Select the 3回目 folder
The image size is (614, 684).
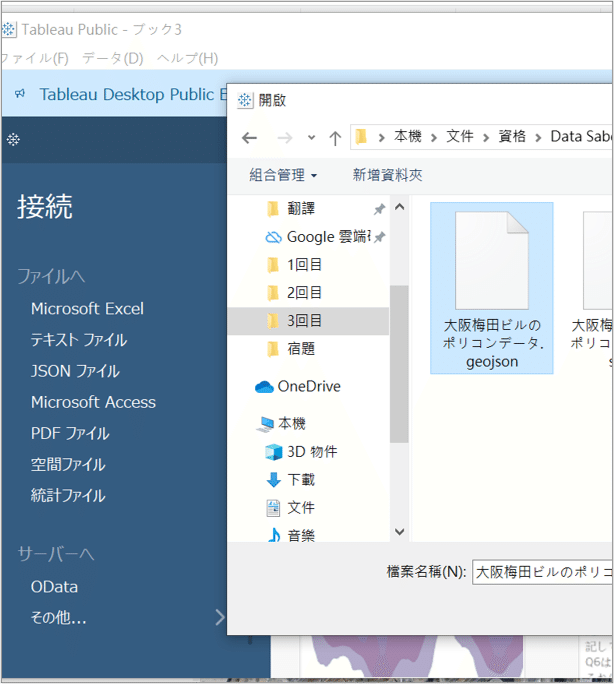[308, 321]
